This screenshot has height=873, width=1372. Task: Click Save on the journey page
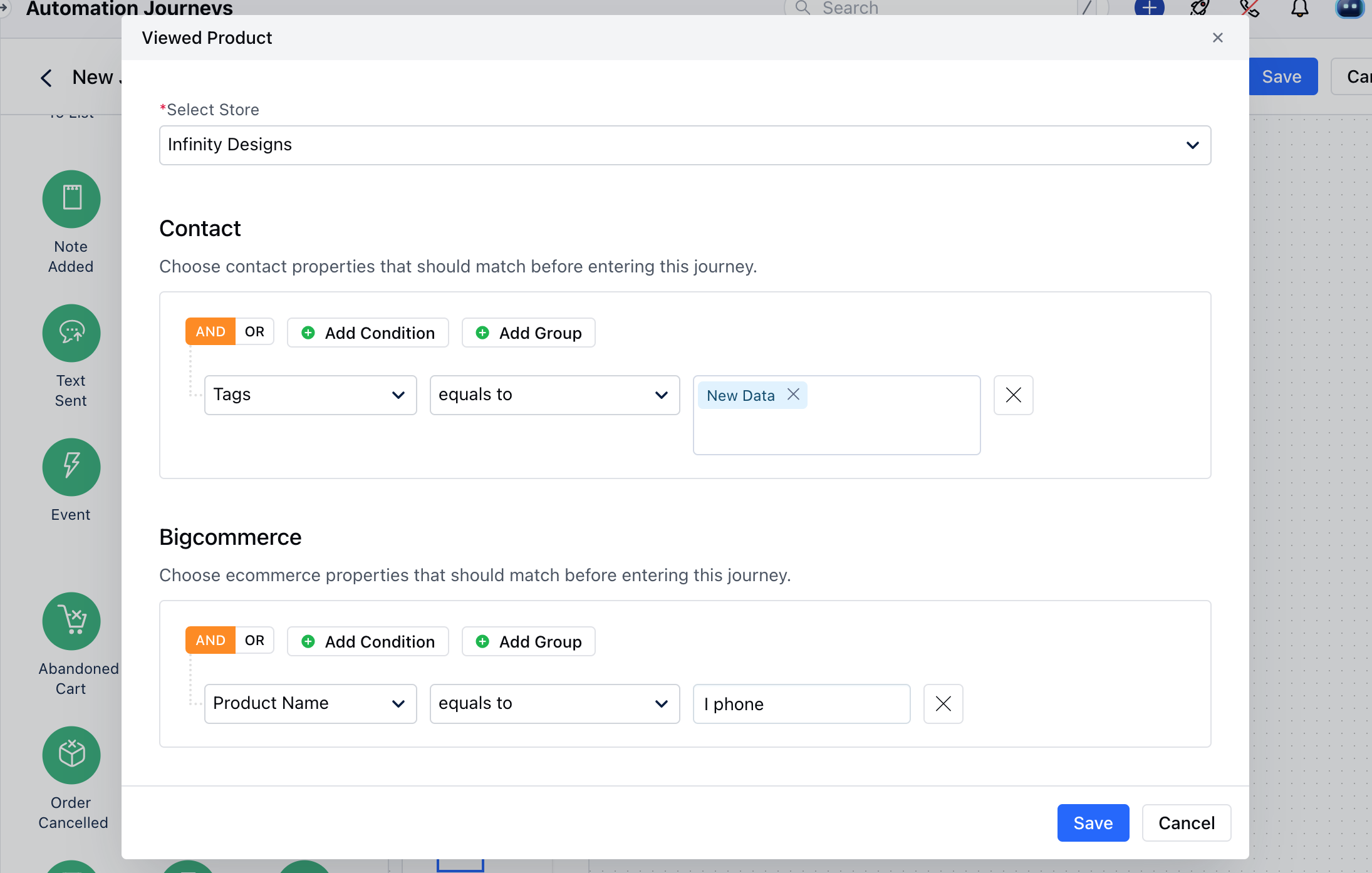click(x=1282, y=76)
